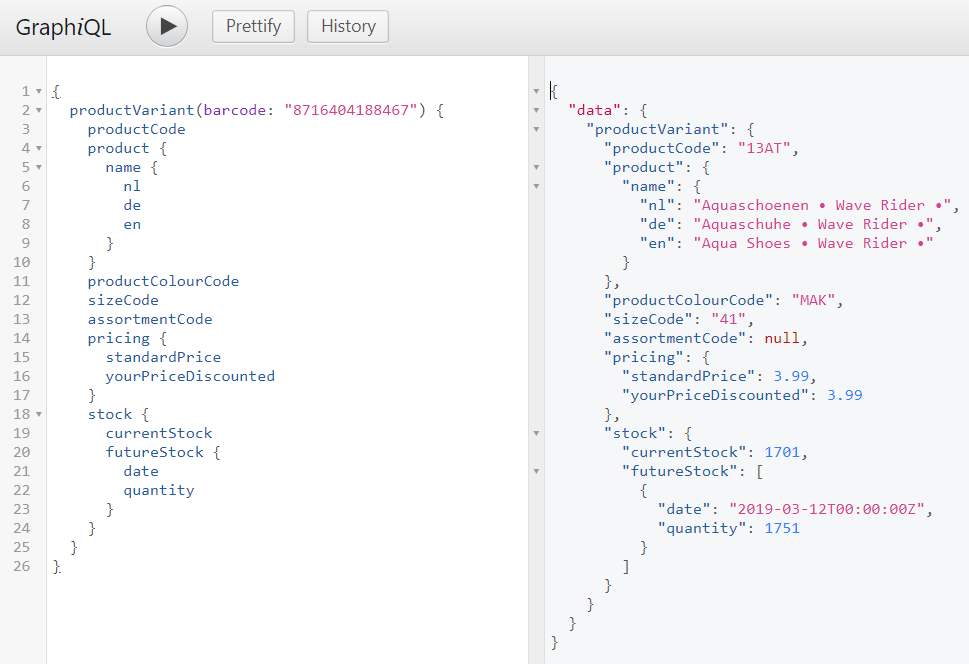
Task: Click futureStock on line 20
Action: [x=154, y=452]
